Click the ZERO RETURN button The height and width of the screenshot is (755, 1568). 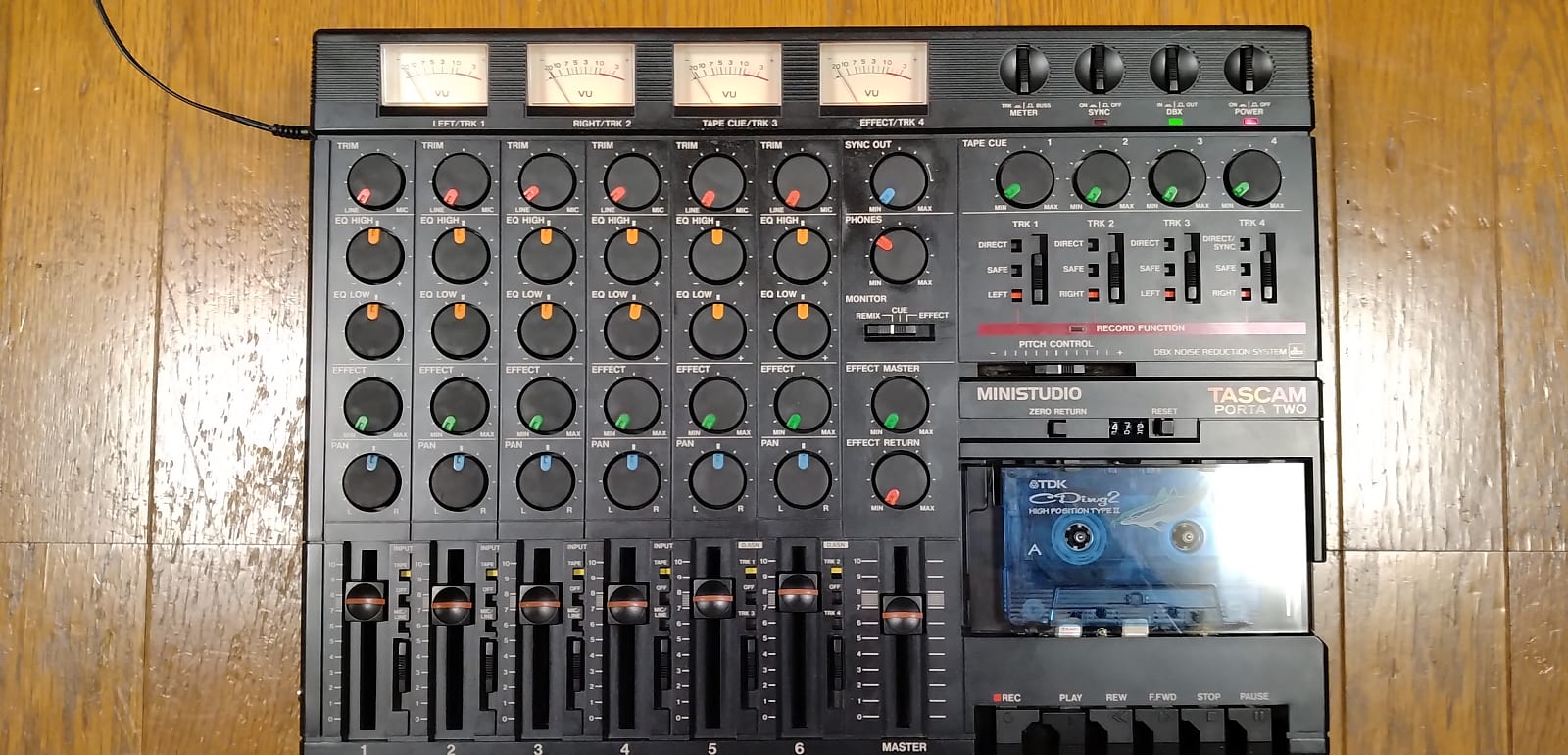coord(1057,428)
